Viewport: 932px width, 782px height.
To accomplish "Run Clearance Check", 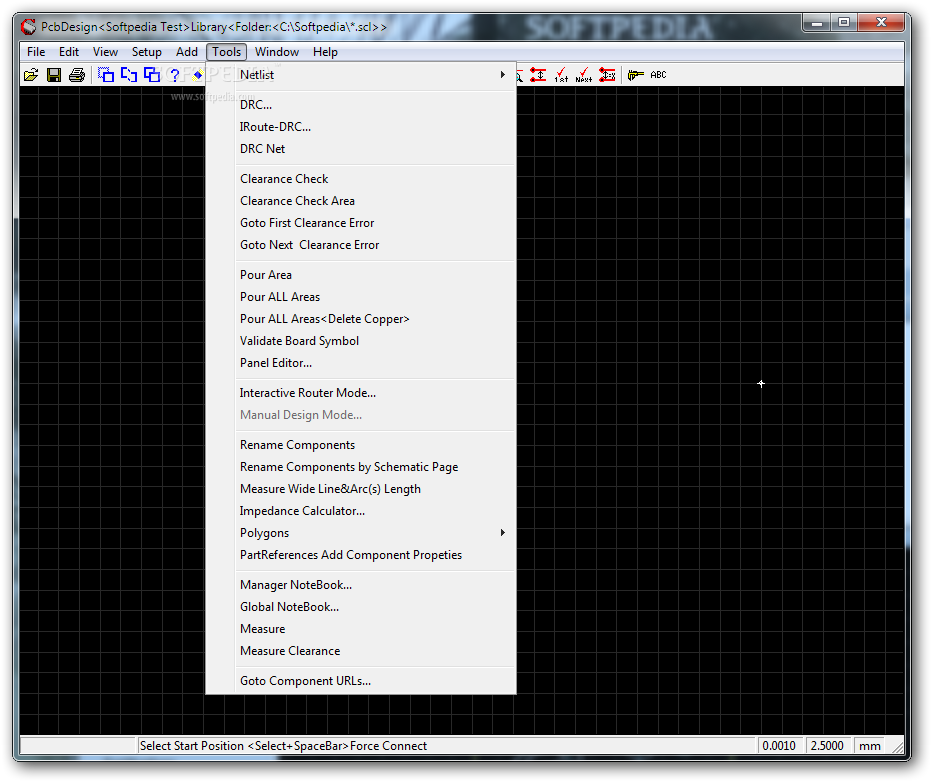I will point(361,179).
